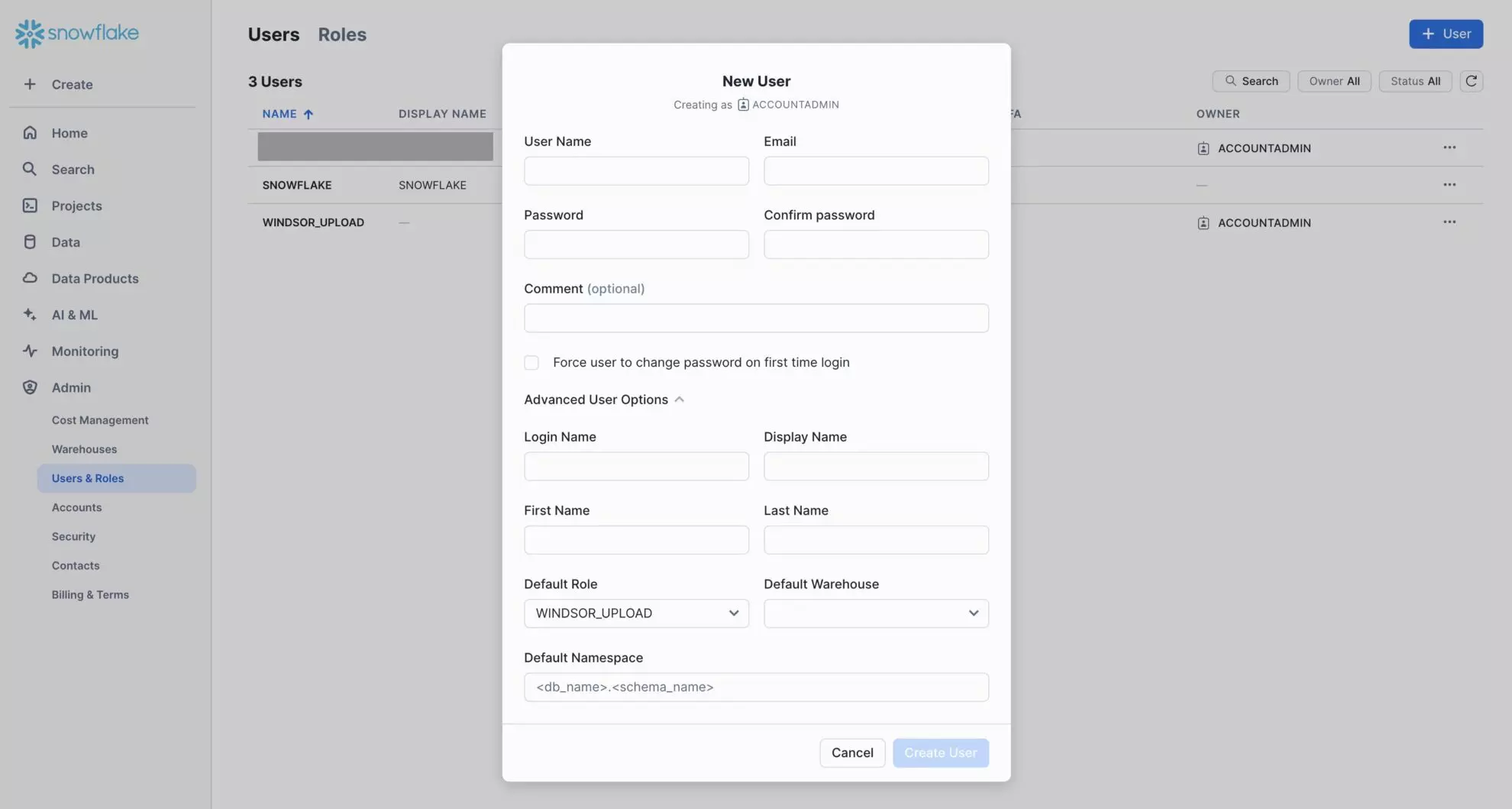Open Contacts in Admin menu
1512x809 pixels.
pyautogui.click(x=76, y=565)
